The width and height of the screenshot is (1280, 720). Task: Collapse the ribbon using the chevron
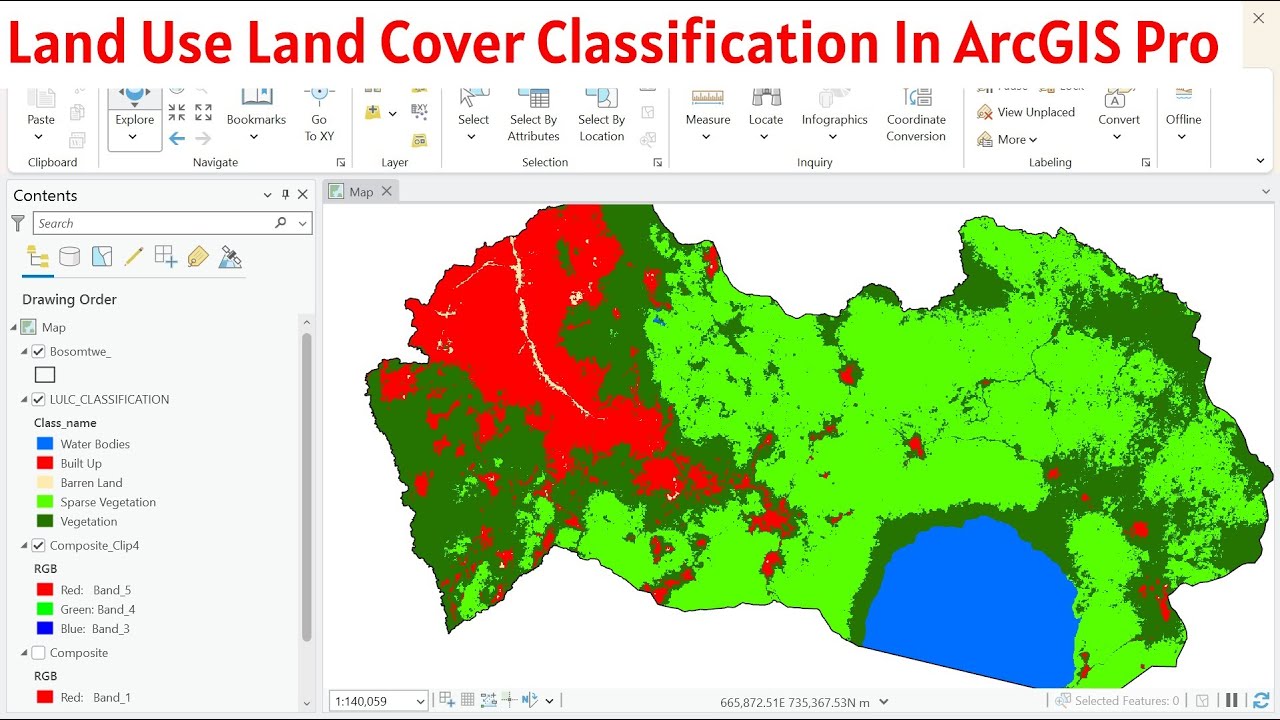pos(1260,161)
